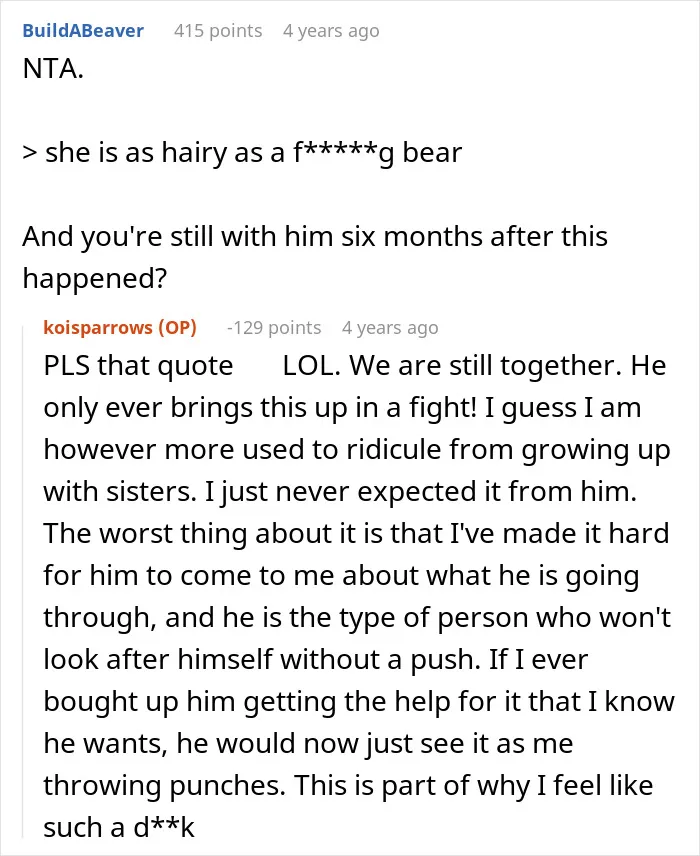The image size is (700, 856).
Task: Click the final line 'such a d**k'
Action: click(x=118, y=827)
